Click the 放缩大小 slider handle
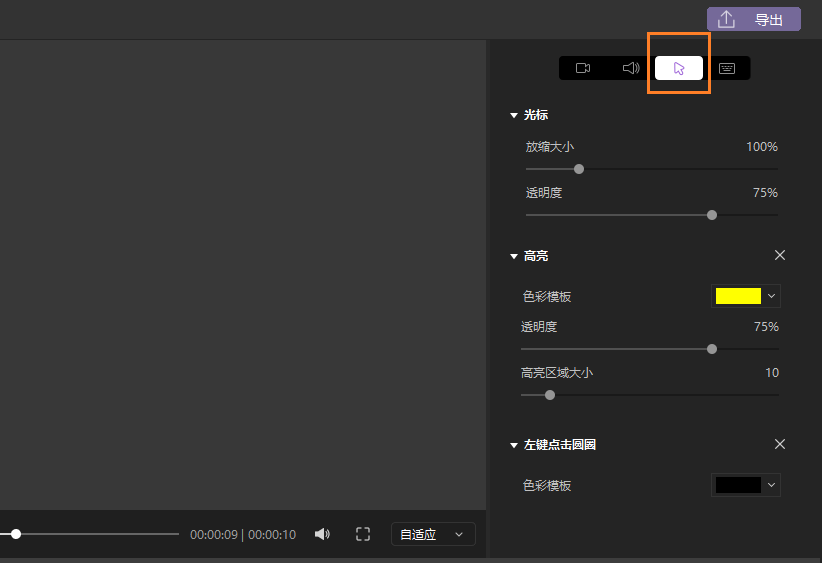The width and height of the screenshot is (822, 563). pos(579,169)
